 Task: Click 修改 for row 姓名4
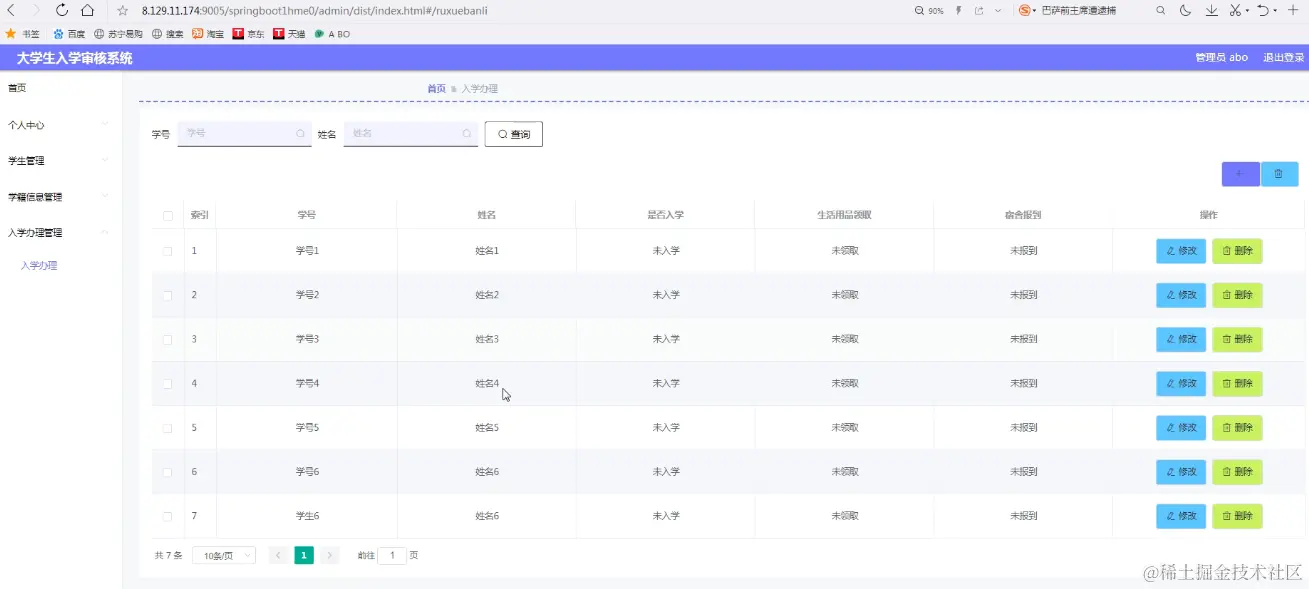click(x=1181, y=383)
